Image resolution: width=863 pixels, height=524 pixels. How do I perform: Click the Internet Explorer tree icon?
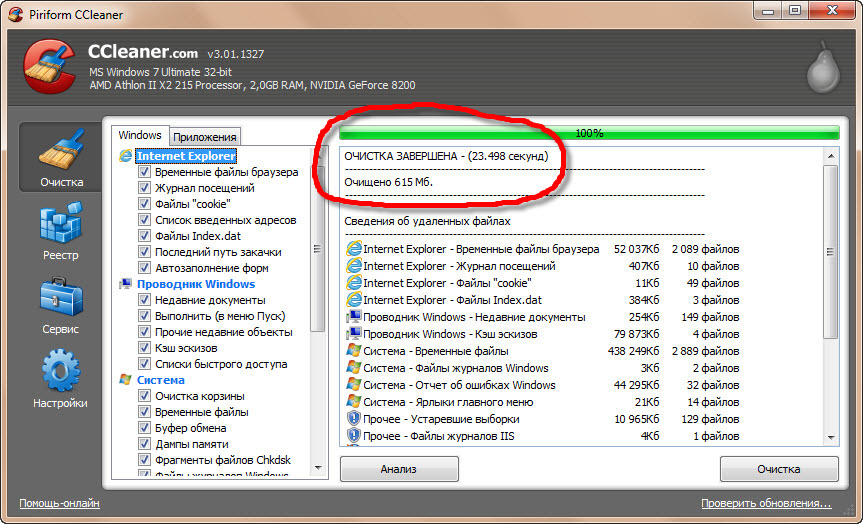pyautogui.click(x=125, y=156)
